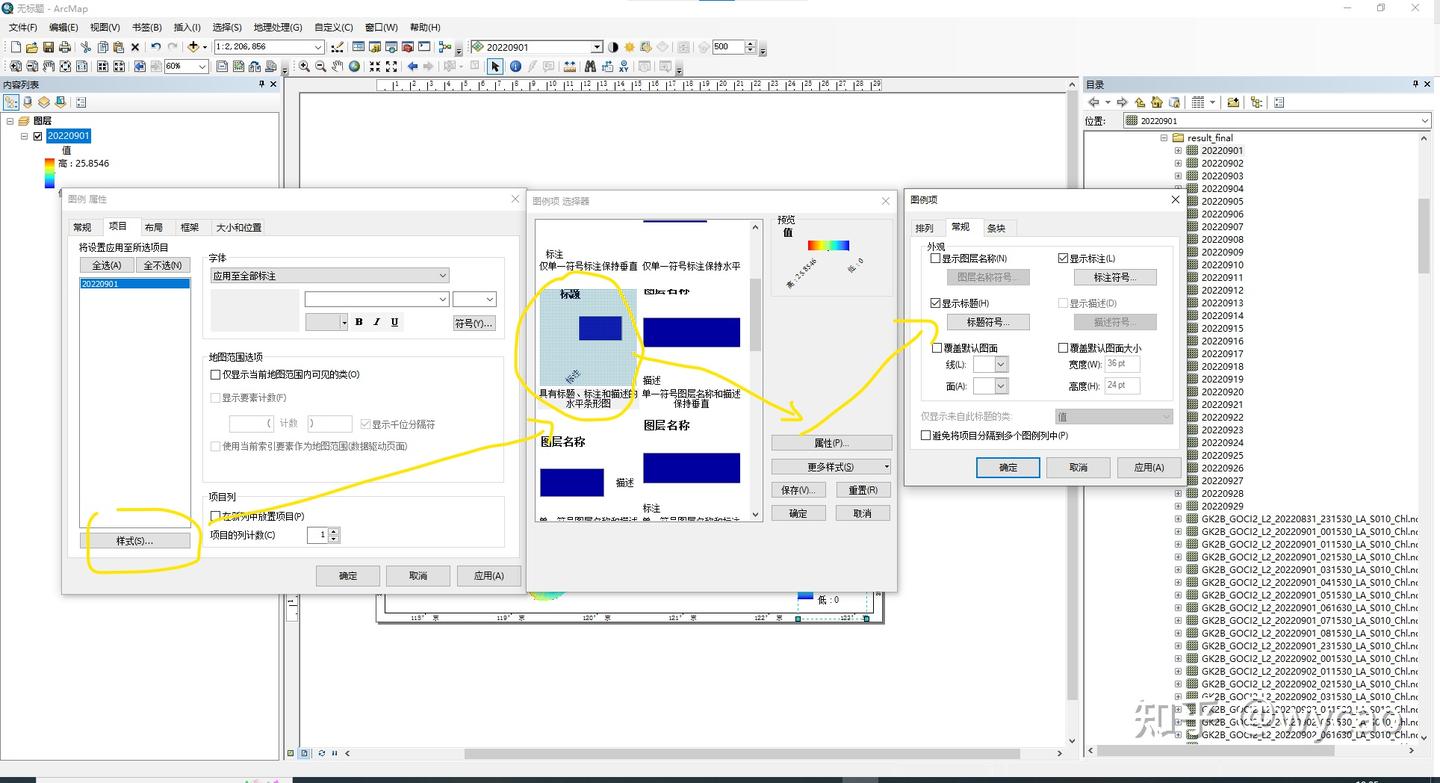This screenshot has height=783, width=1440.
Task: Switch to List By Drawing Order
Action: point(11,102)
